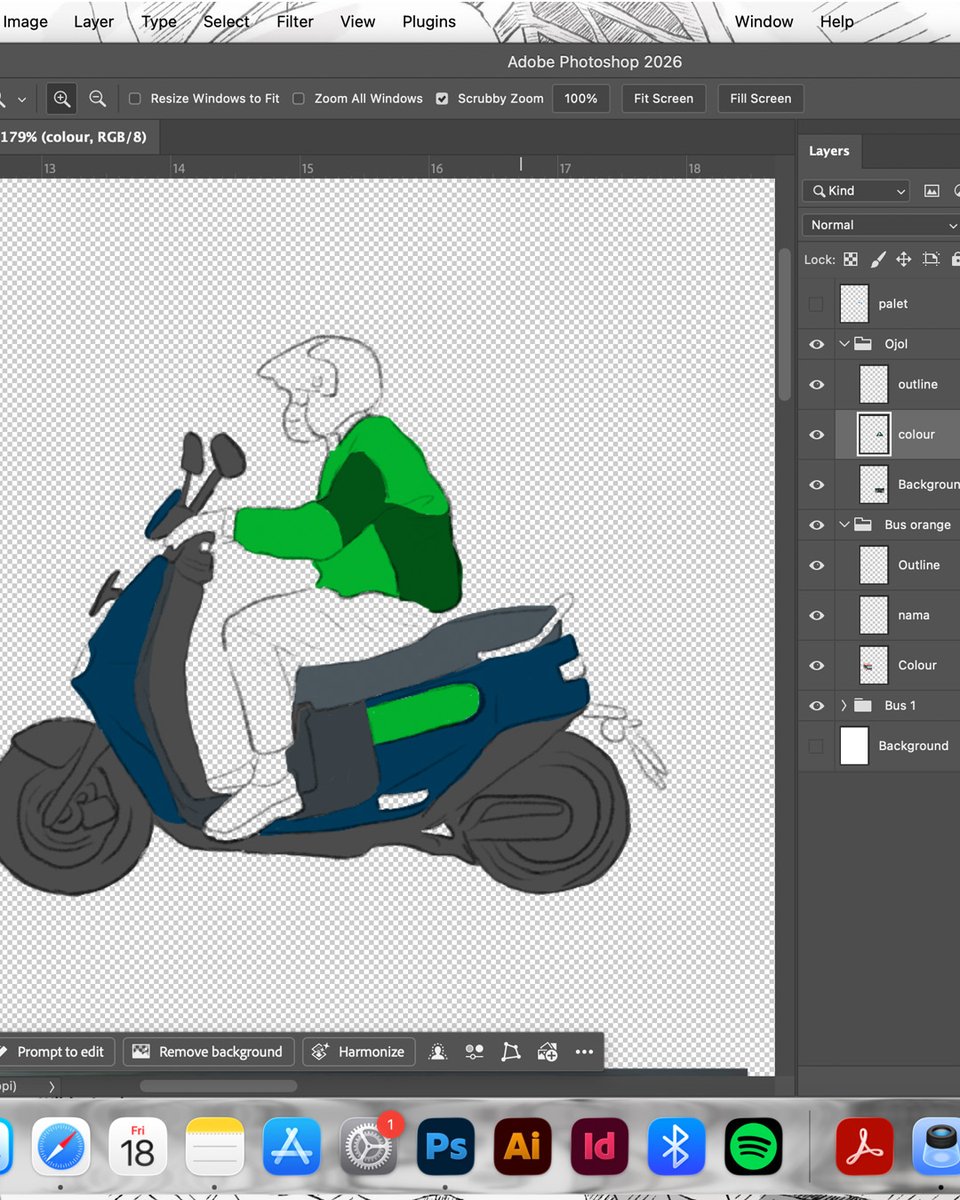Click the Photoshop icon in the Dock
This screenshot has height=1200, width=960.
click(x=446, y=1146)
